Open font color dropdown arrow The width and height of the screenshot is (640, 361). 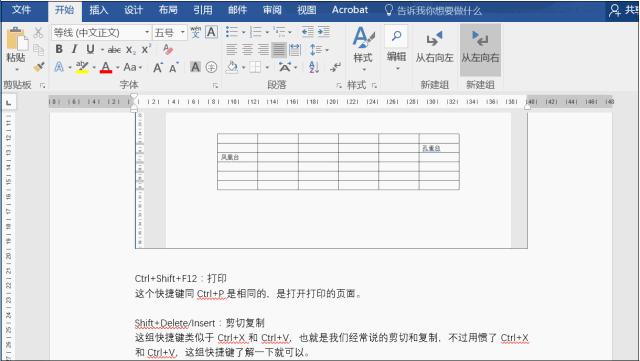[118, 67]
